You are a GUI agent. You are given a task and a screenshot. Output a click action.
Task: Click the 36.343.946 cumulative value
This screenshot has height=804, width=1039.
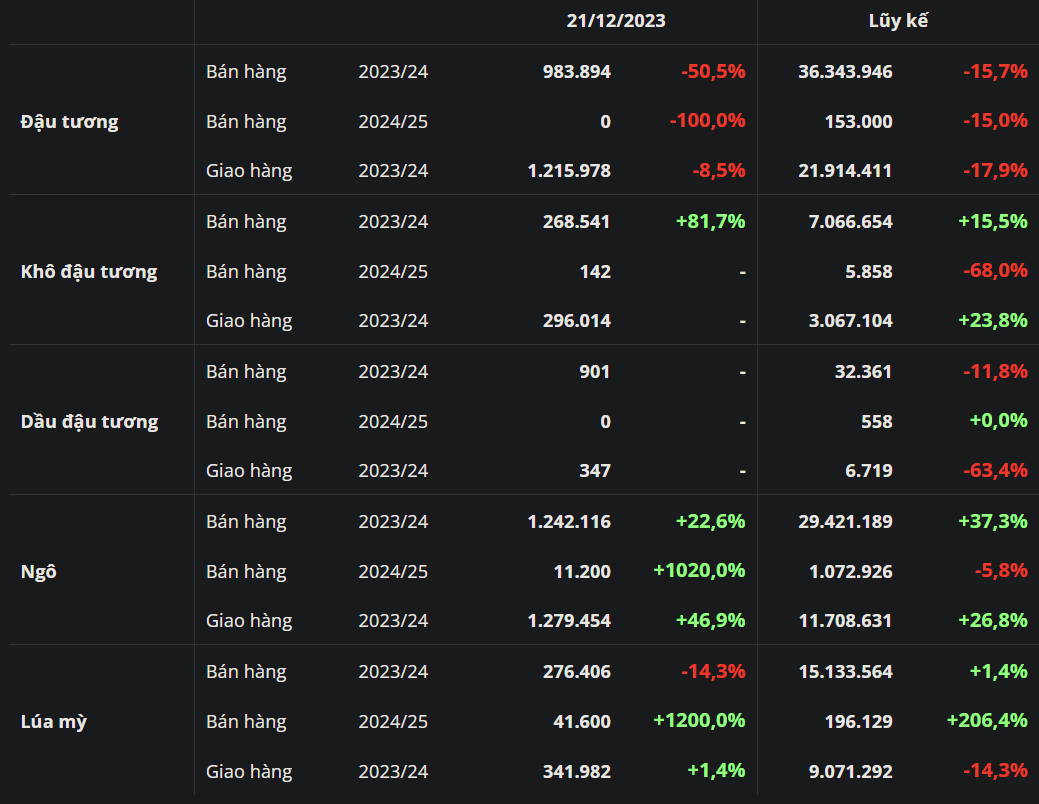(x=845, y=72)
